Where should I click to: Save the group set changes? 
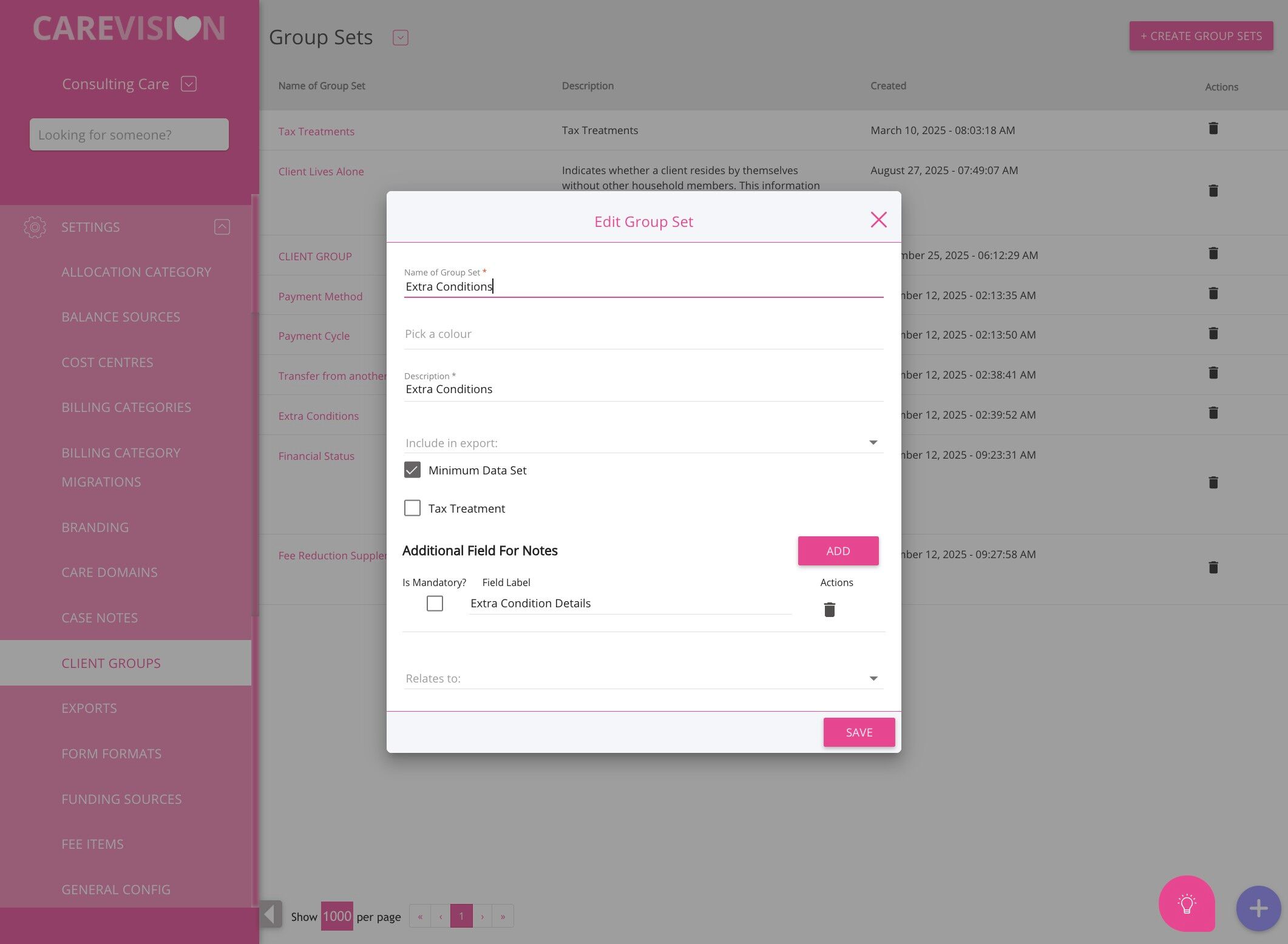click(858, 732)
